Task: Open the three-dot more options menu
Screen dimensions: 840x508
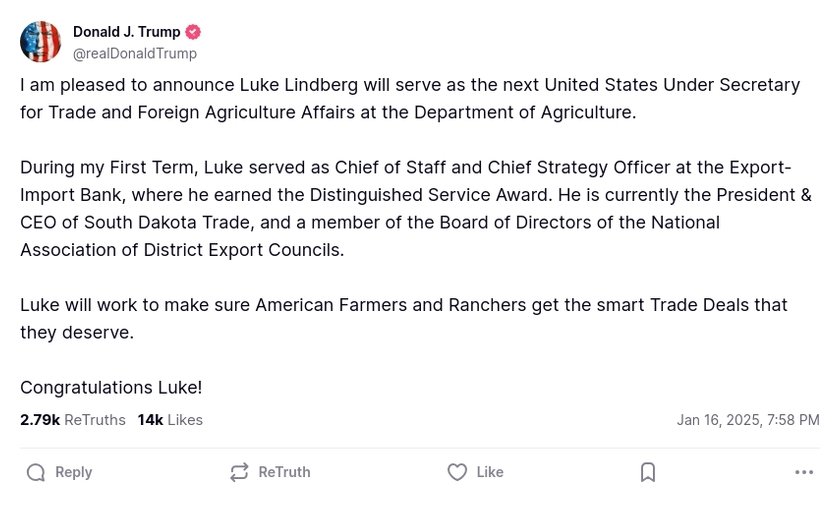Action: pyautogui.click(x=804, y=472)
